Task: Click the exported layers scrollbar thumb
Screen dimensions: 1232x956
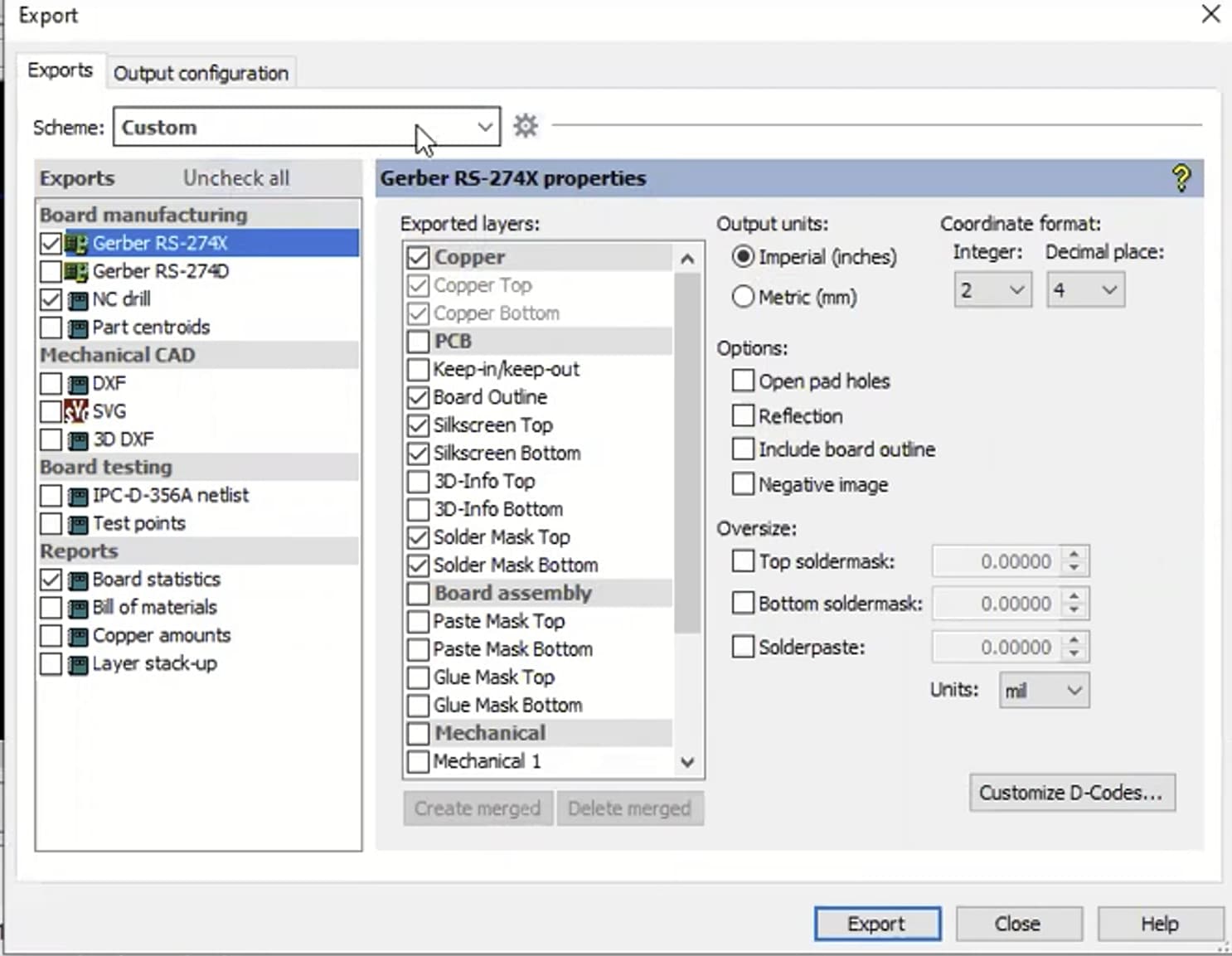Action: coord(687,453)
